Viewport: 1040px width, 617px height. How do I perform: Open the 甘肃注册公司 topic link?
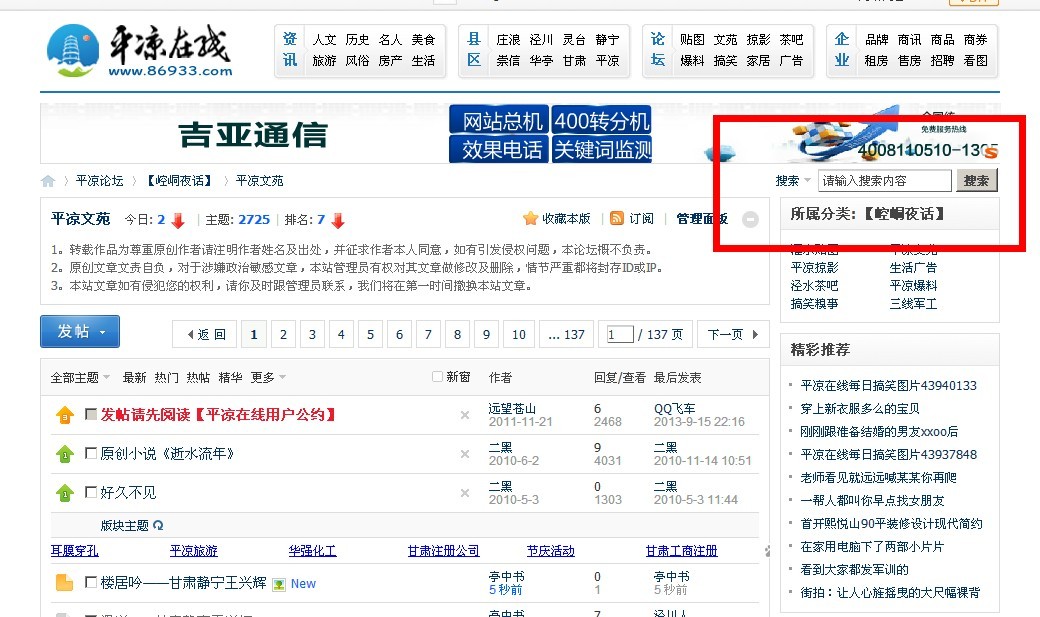click(x=443, y=551)
